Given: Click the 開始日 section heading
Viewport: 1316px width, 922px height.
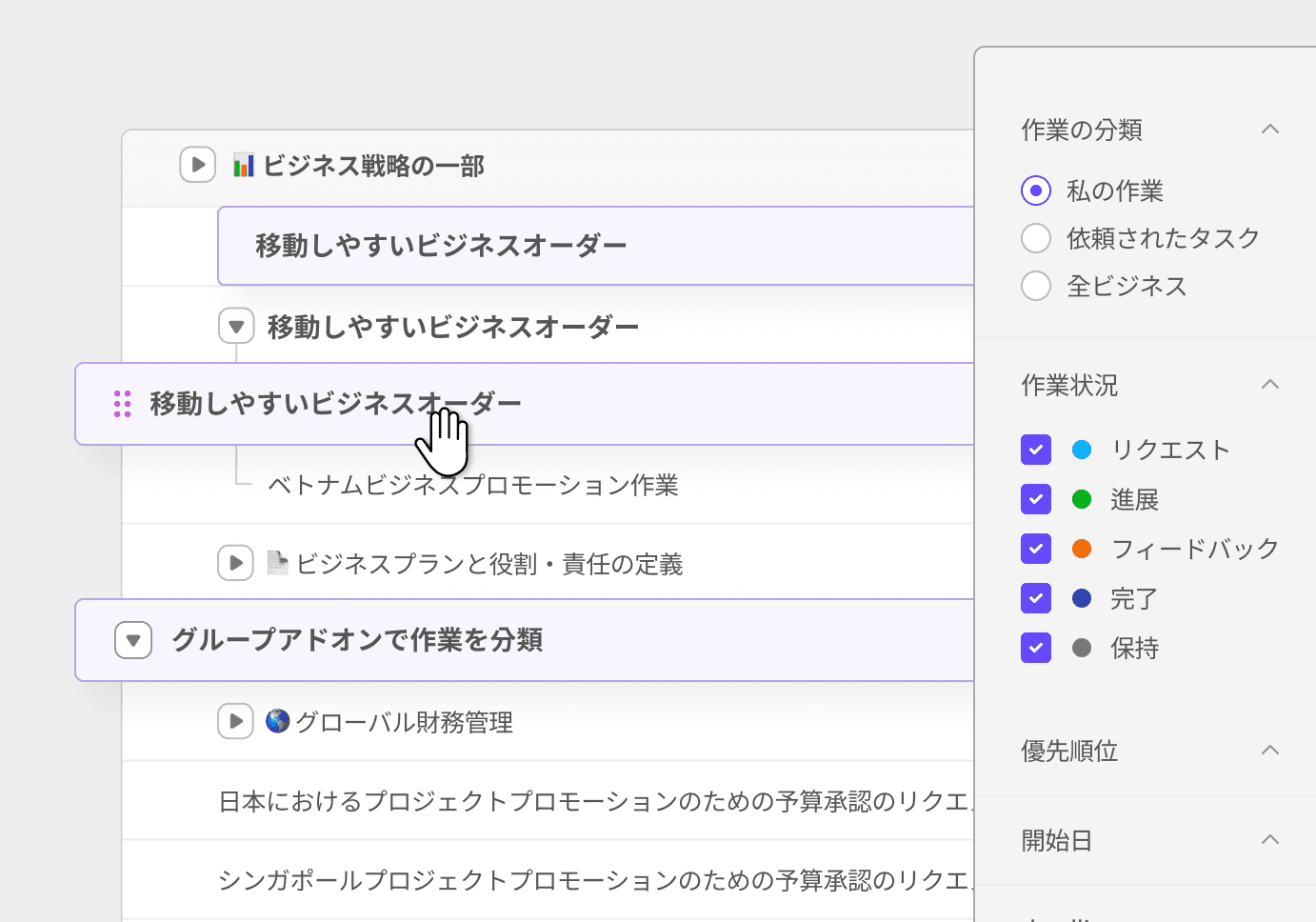Looking at the screenshot, I should click(1057, 840).
